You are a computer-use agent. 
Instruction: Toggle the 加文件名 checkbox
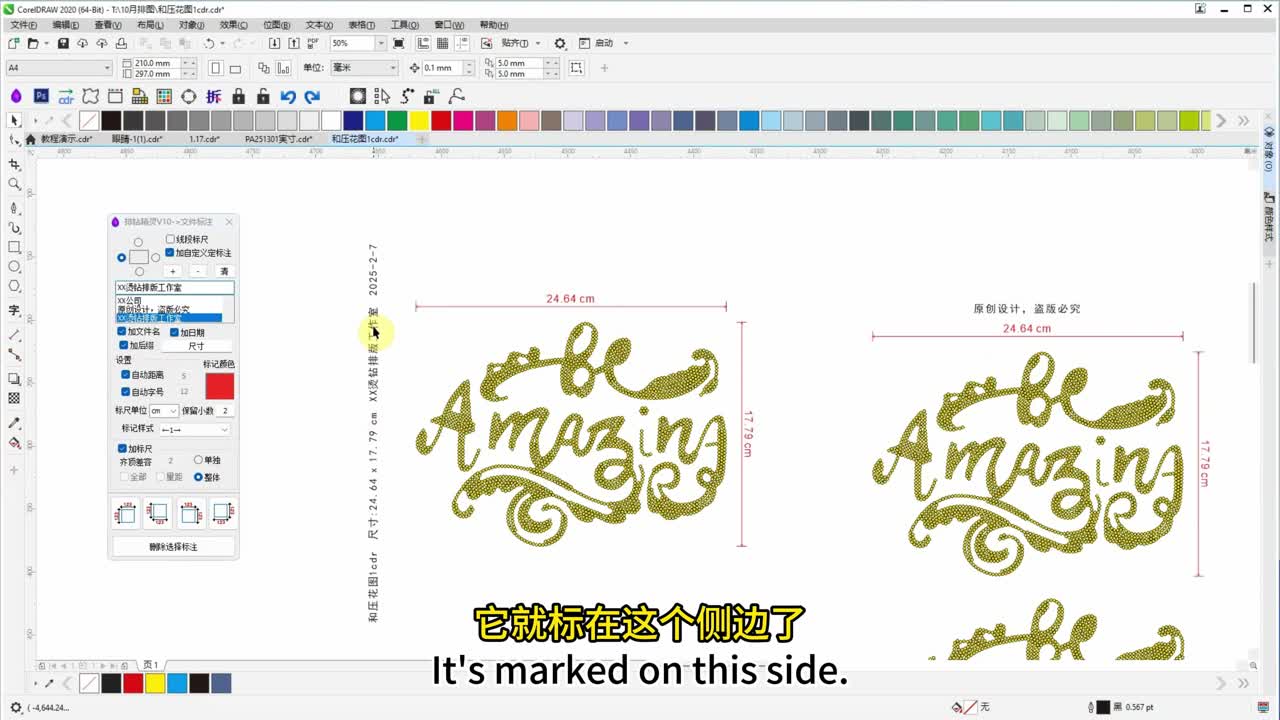(x=122, y=332)
